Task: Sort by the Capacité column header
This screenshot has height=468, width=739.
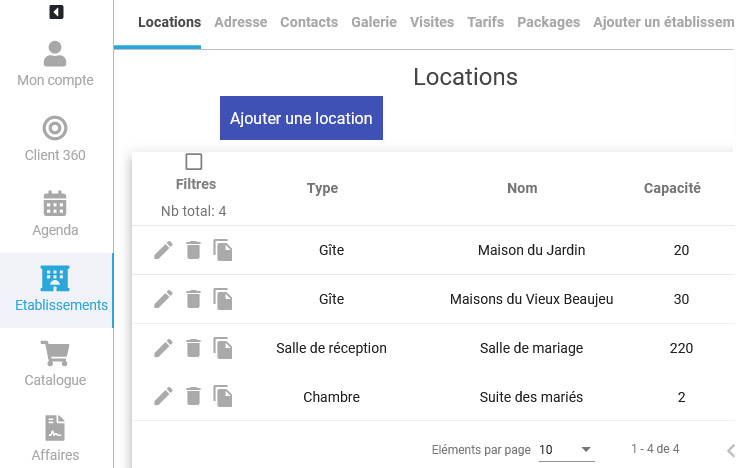Action: click(x=672, y=188)
